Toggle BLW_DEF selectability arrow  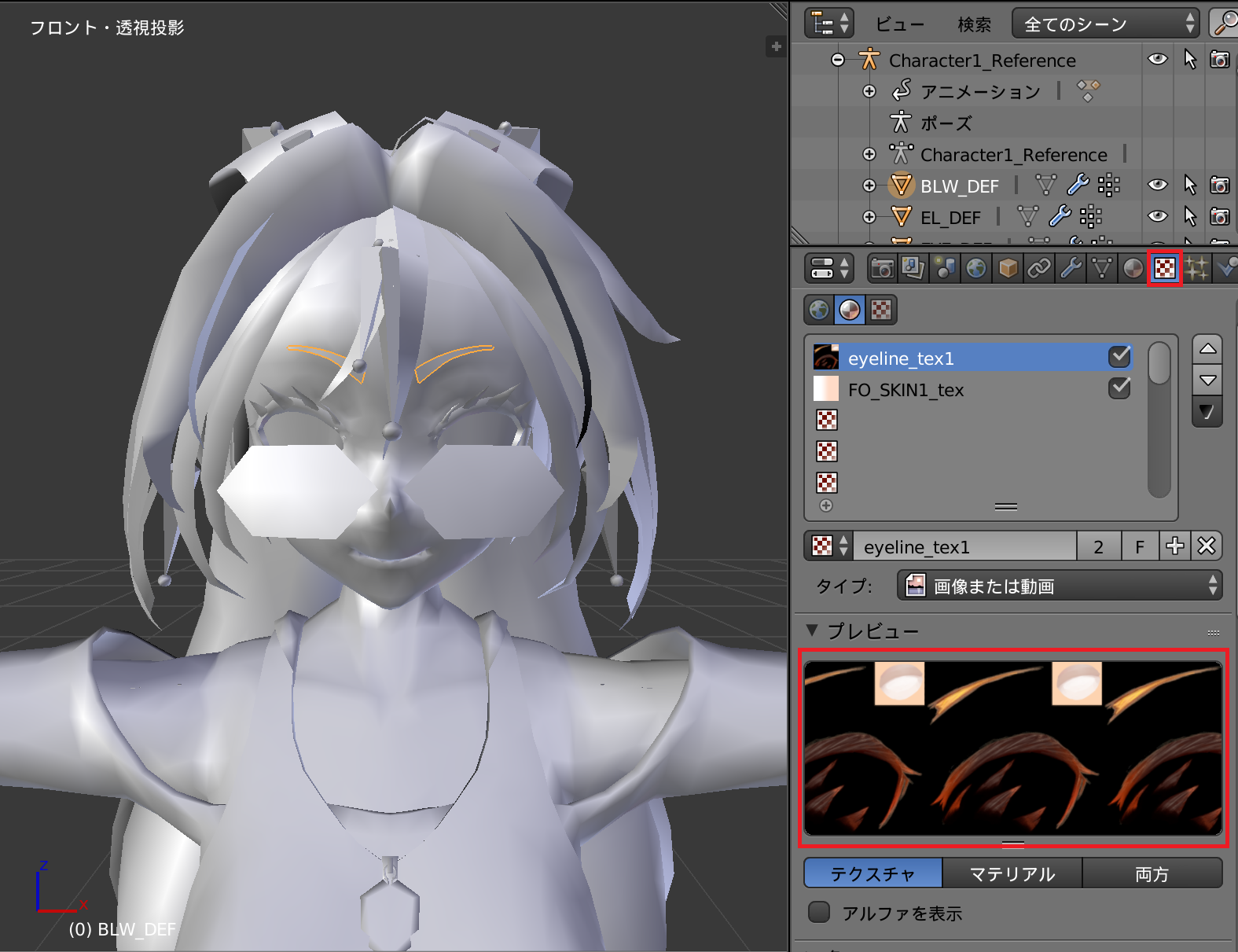1189,185
